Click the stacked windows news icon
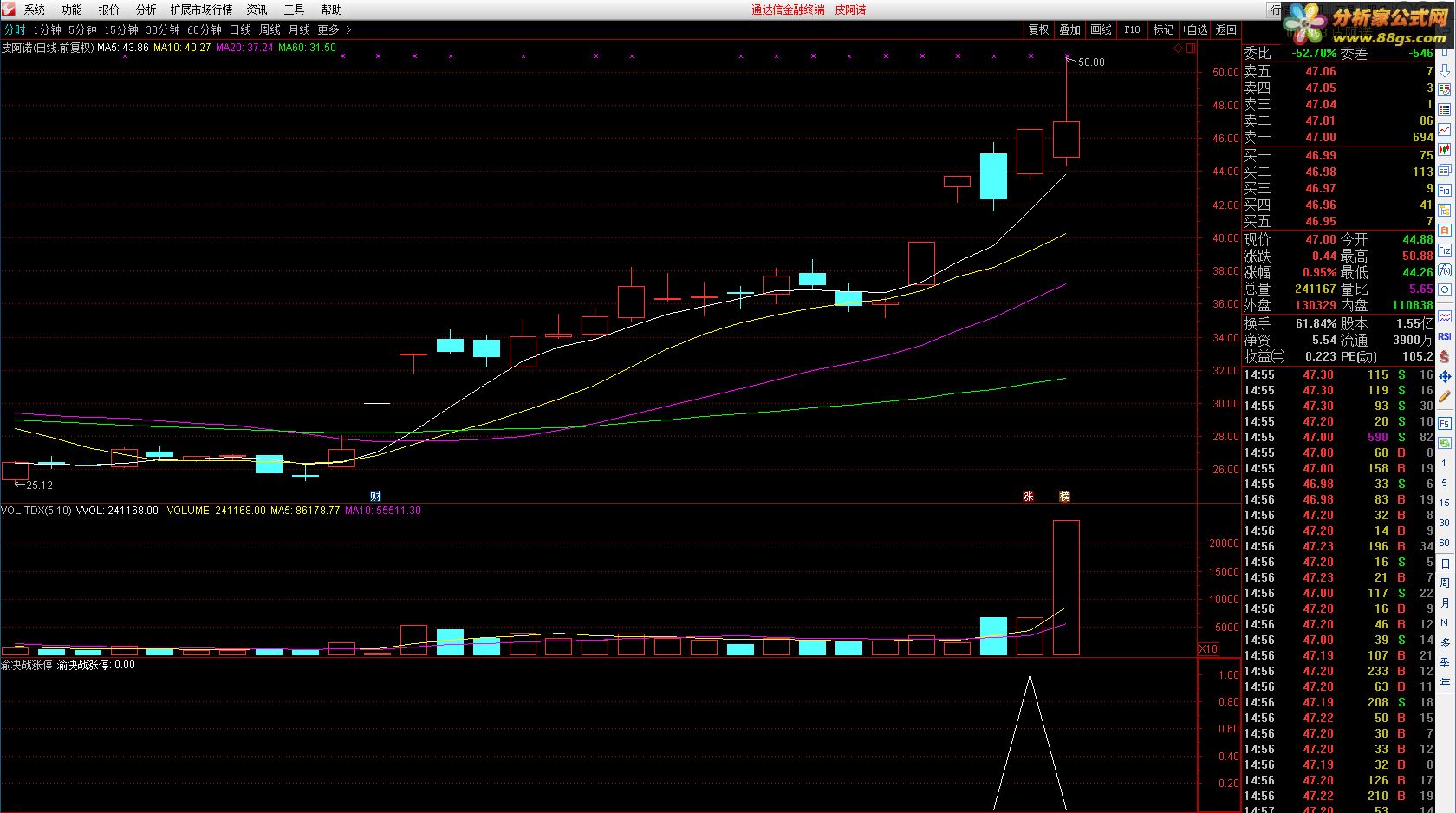 [x=1445, y=168]
